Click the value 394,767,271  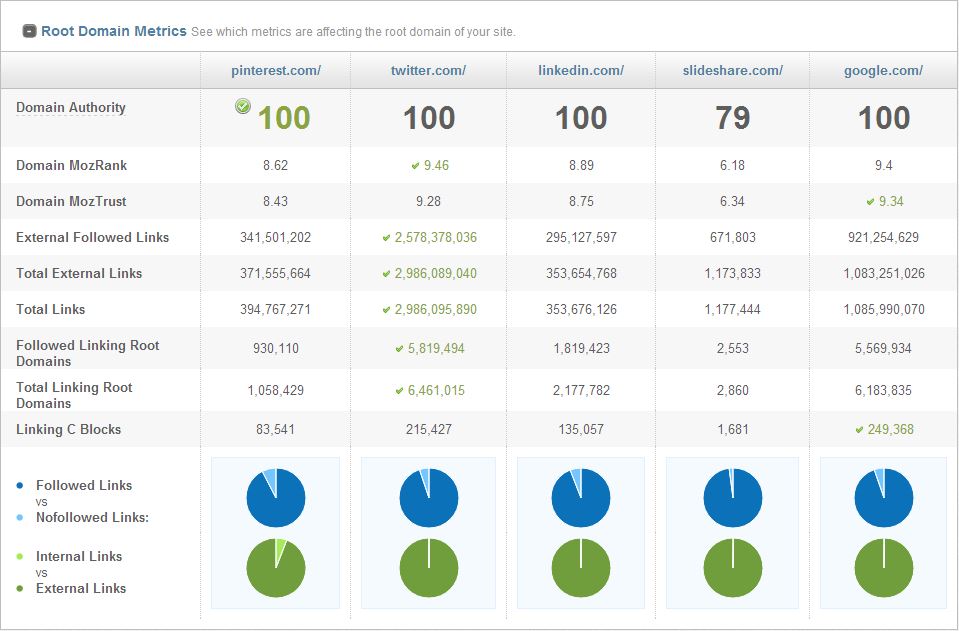[x=275, y=310]
